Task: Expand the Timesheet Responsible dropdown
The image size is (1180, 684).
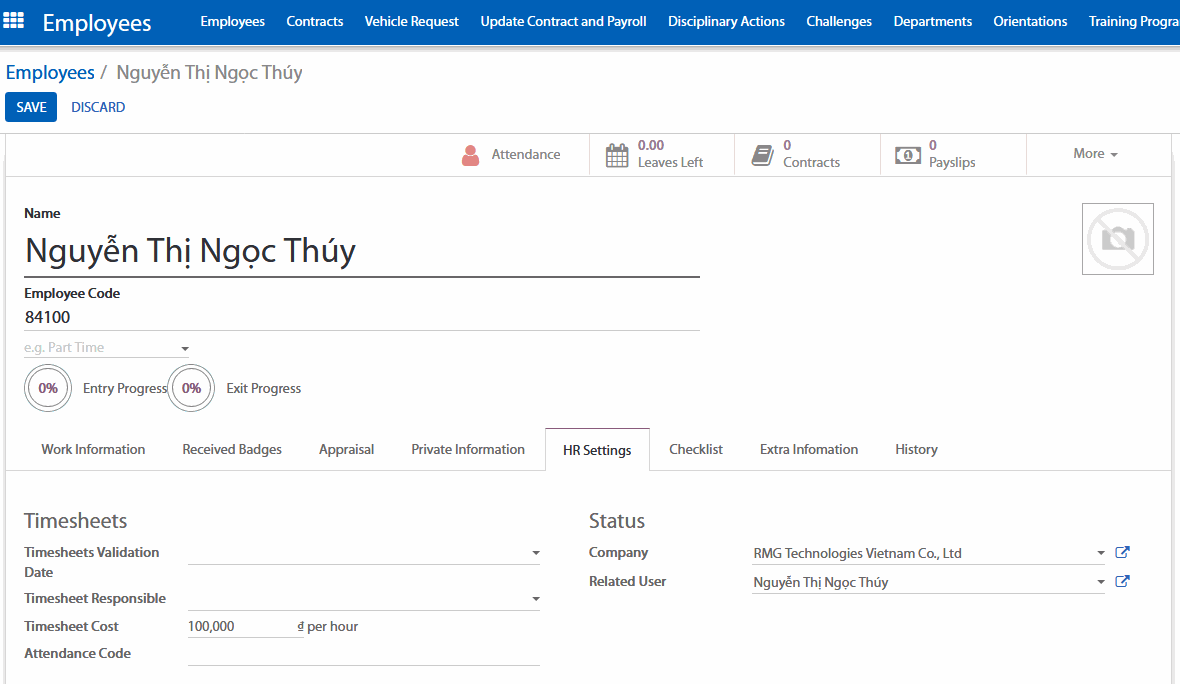Action: tap(535, 599)
